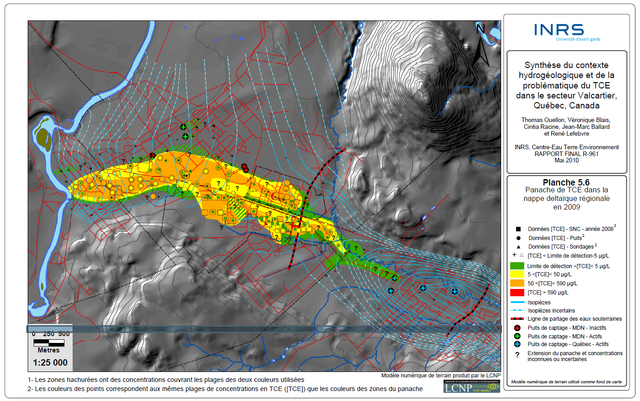Click 'Modèle numérique de terrain produit par le LCNP'
Image resolution: width=640 pixels, height=401 pixels.
(441, 376)
